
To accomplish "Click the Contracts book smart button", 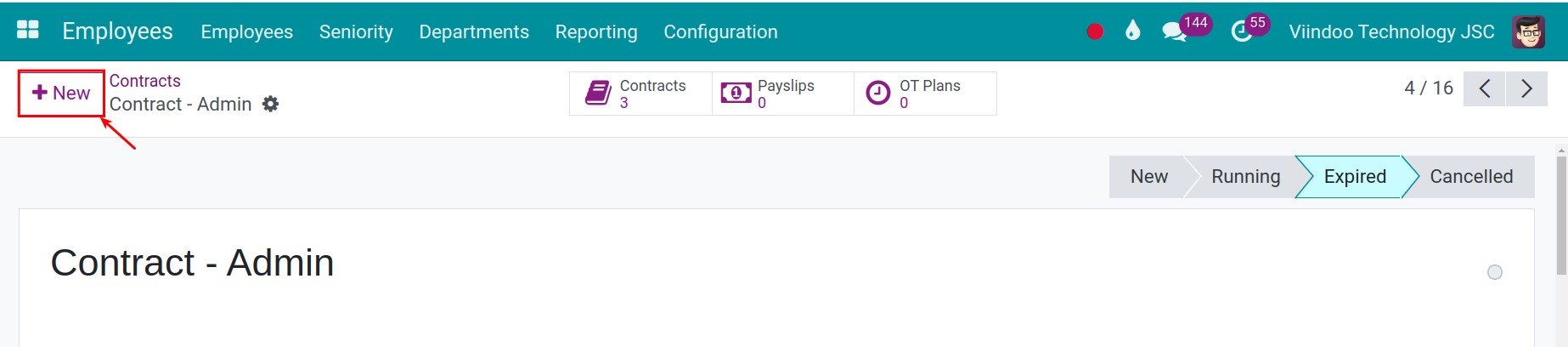I will click(x=640, y=94).
